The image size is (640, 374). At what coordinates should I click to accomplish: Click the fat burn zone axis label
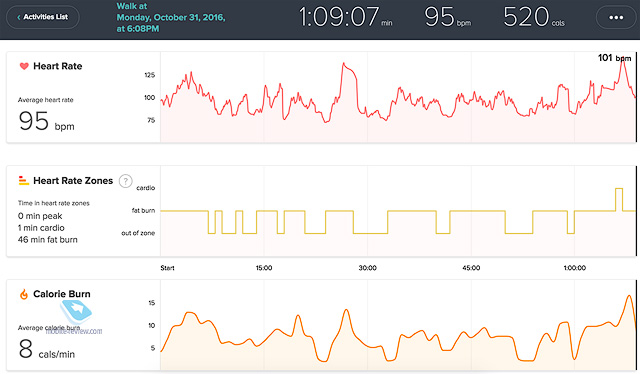[143, 210]
